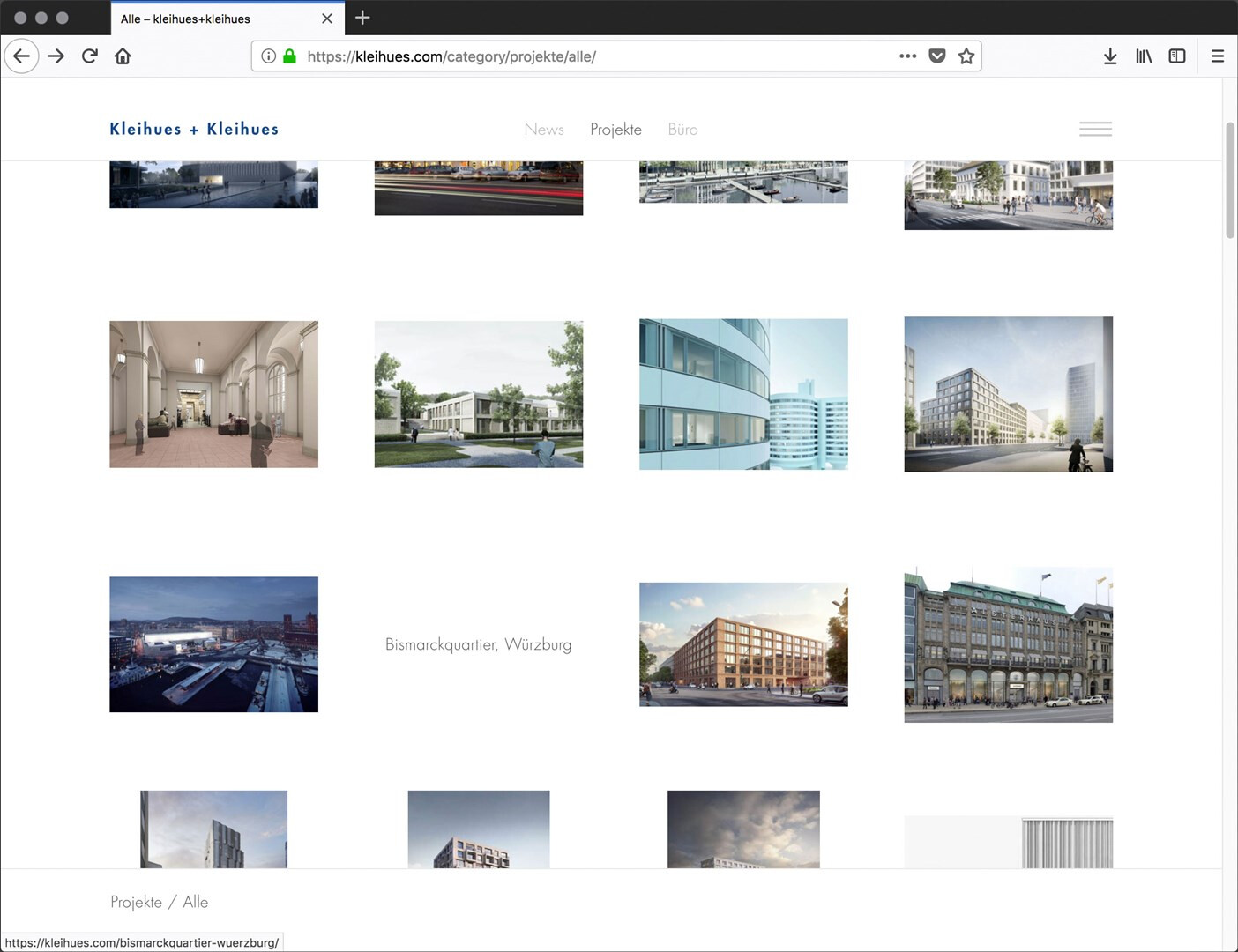Open the downloads panel

[x=1110, y=56]
